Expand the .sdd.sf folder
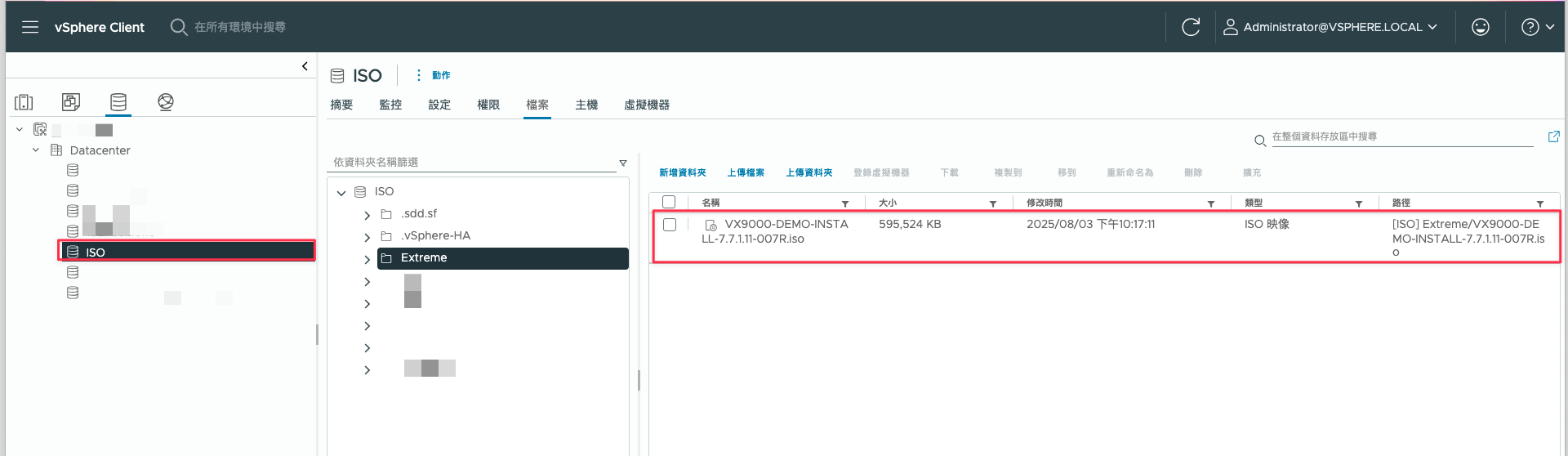This screenshot has width=1568, height=456. [x=367, y=215]
